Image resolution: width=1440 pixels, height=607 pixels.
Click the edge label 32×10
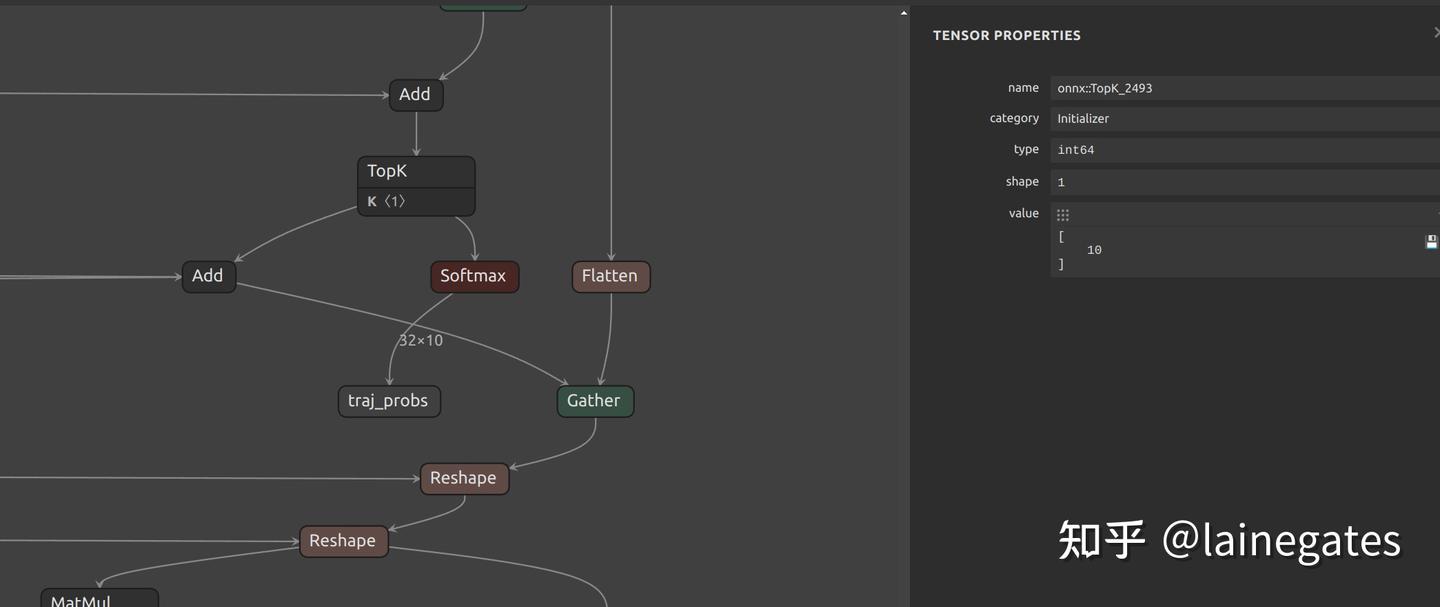420,340
